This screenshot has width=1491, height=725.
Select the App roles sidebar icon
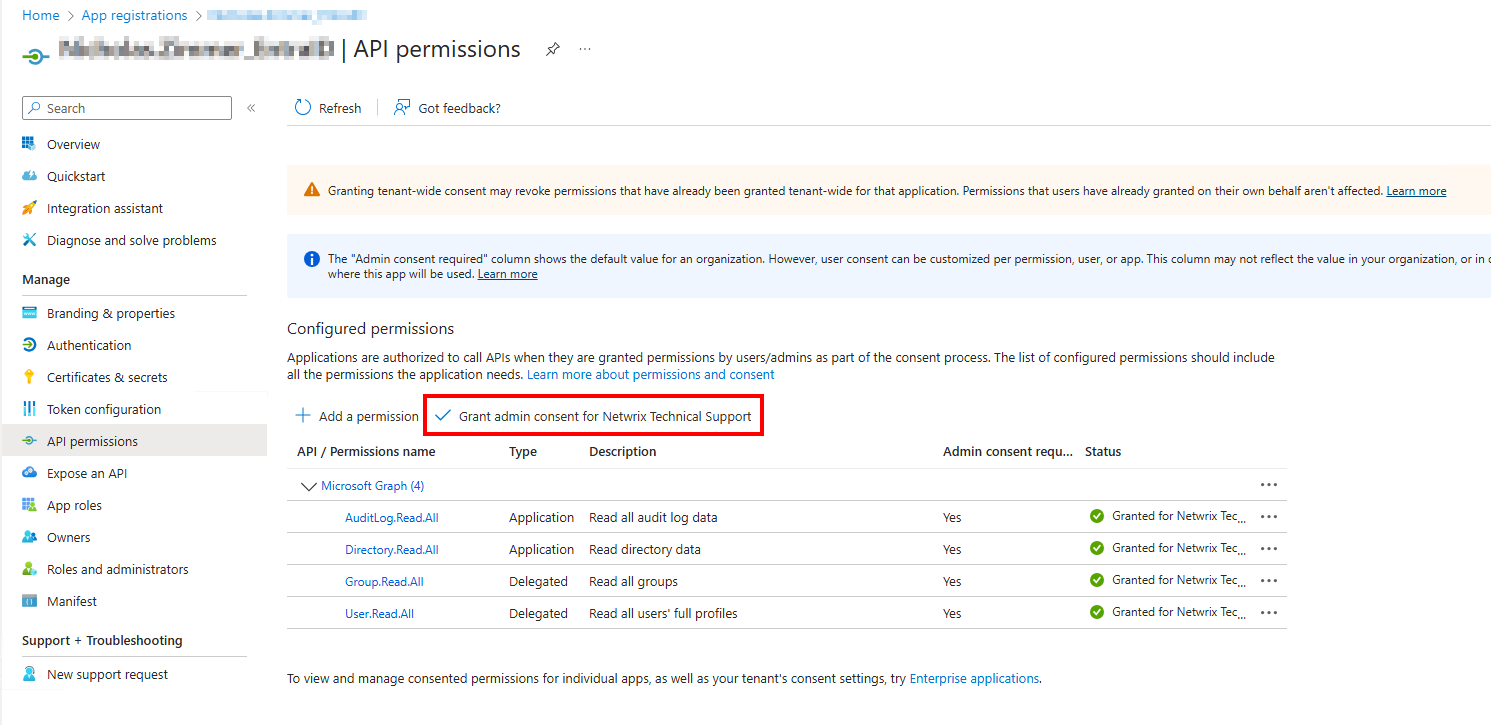30,505
